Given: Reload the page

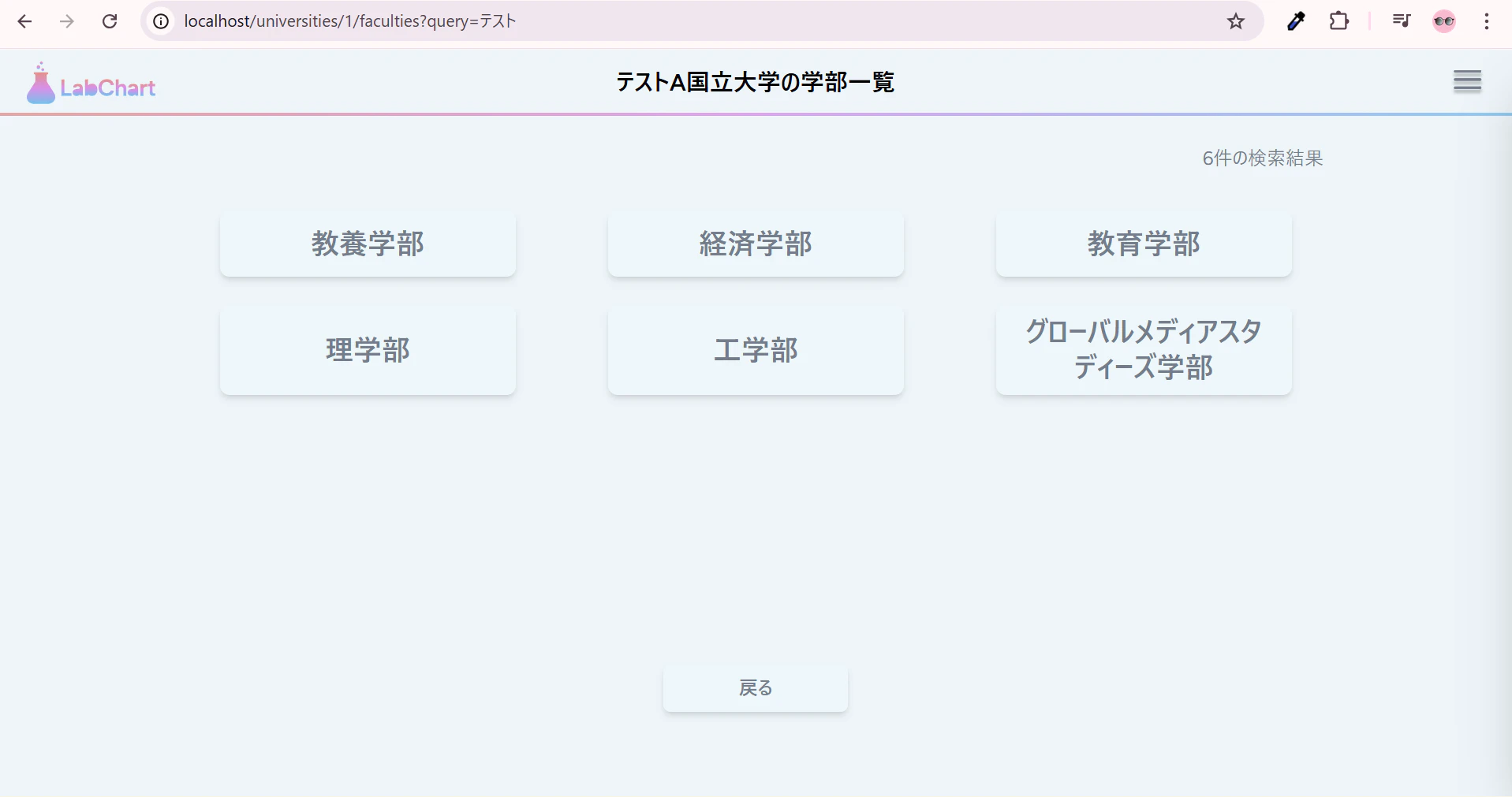Looking at the screenshot, I should 110,21.
